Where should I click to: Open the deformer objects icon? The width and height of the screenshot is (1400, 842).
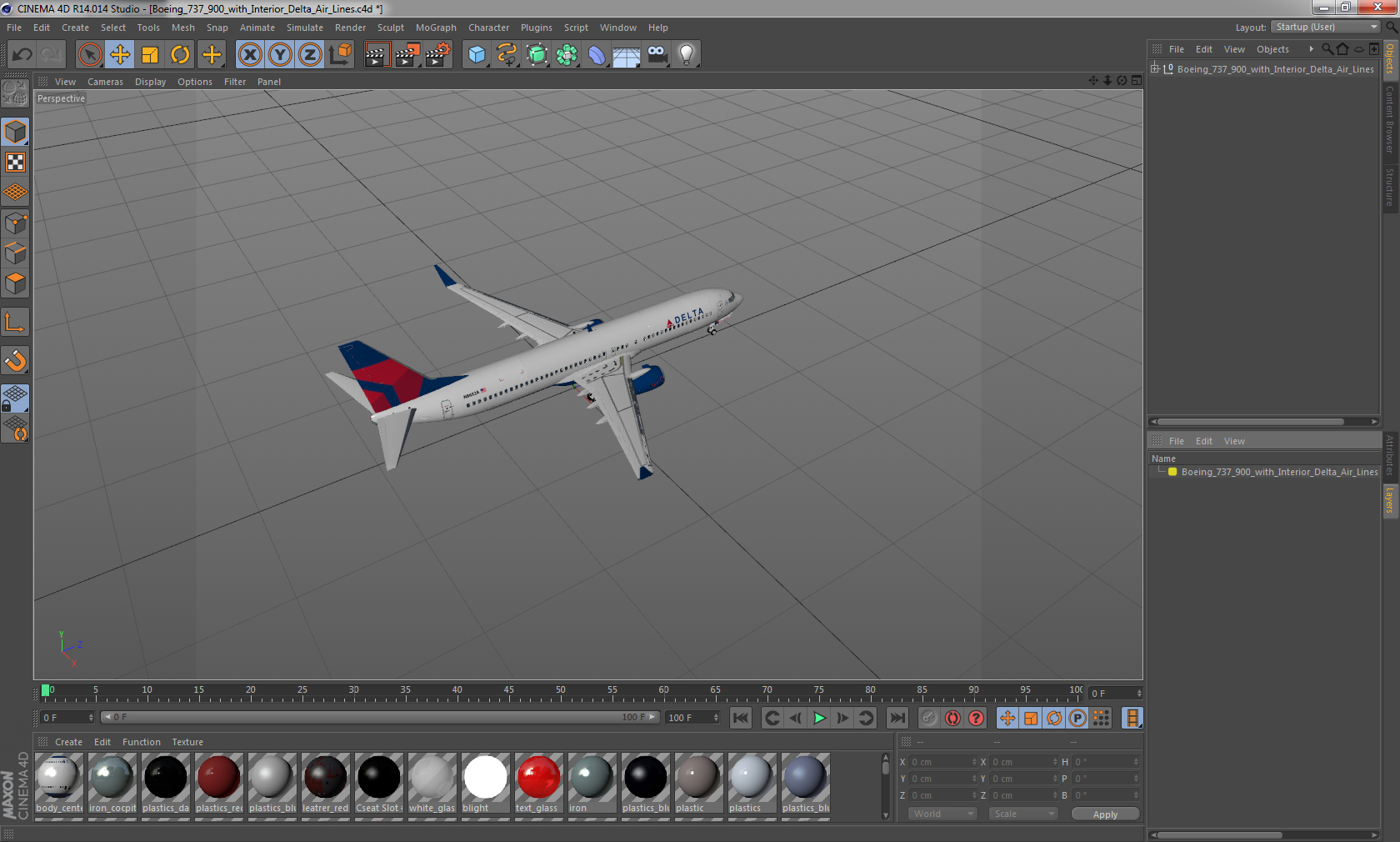[x=597, y=55]
